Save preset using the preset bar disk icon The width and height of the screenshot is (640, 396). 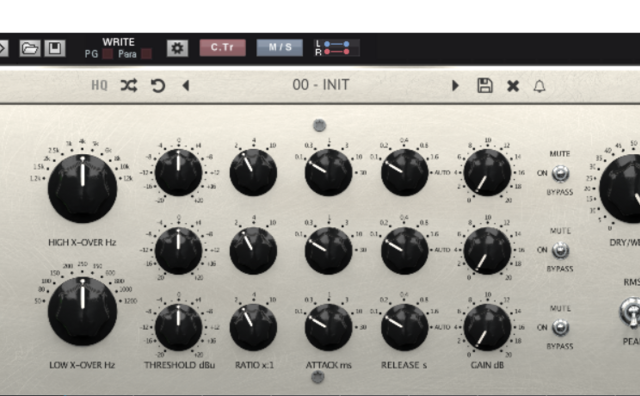tap(485, 86)
